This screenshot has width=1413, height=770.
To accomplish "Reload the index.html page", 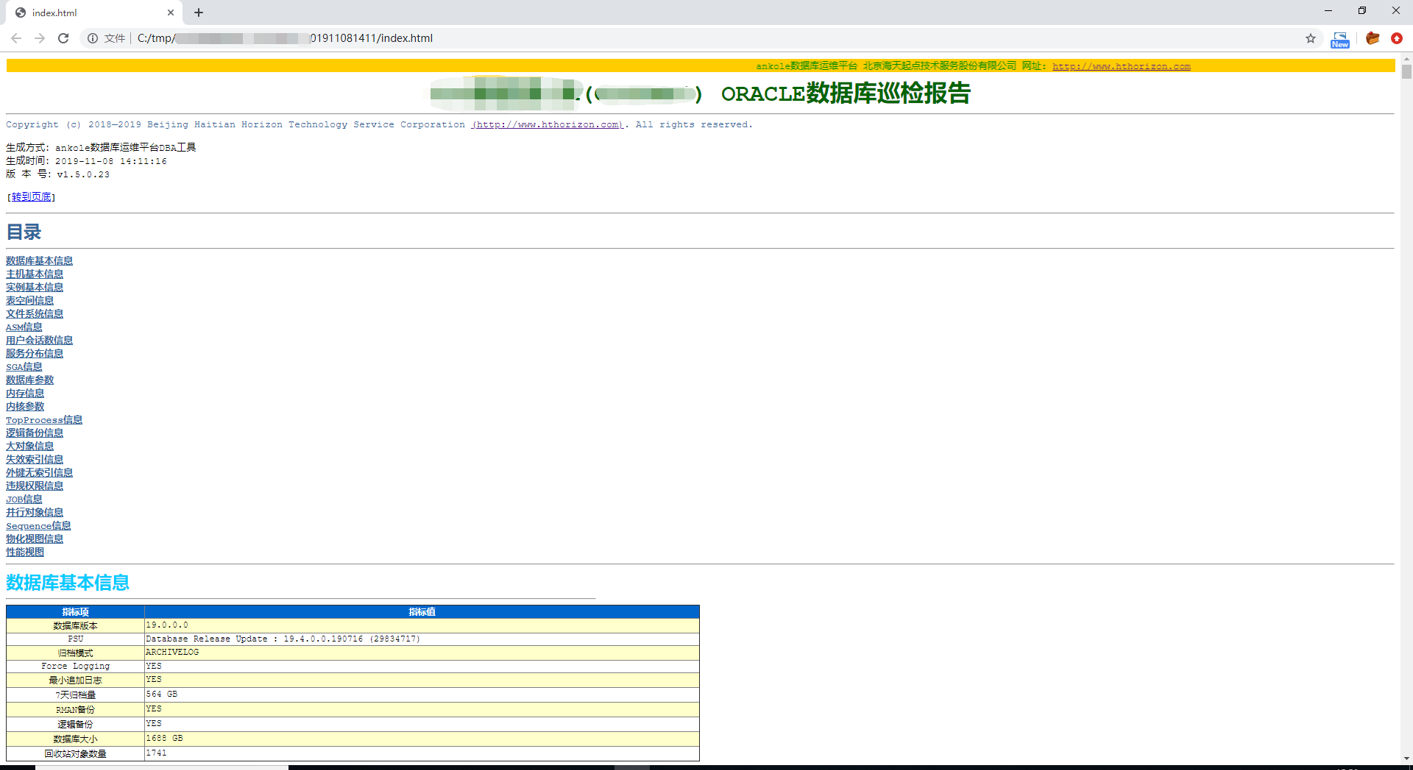I will (63, 38).
